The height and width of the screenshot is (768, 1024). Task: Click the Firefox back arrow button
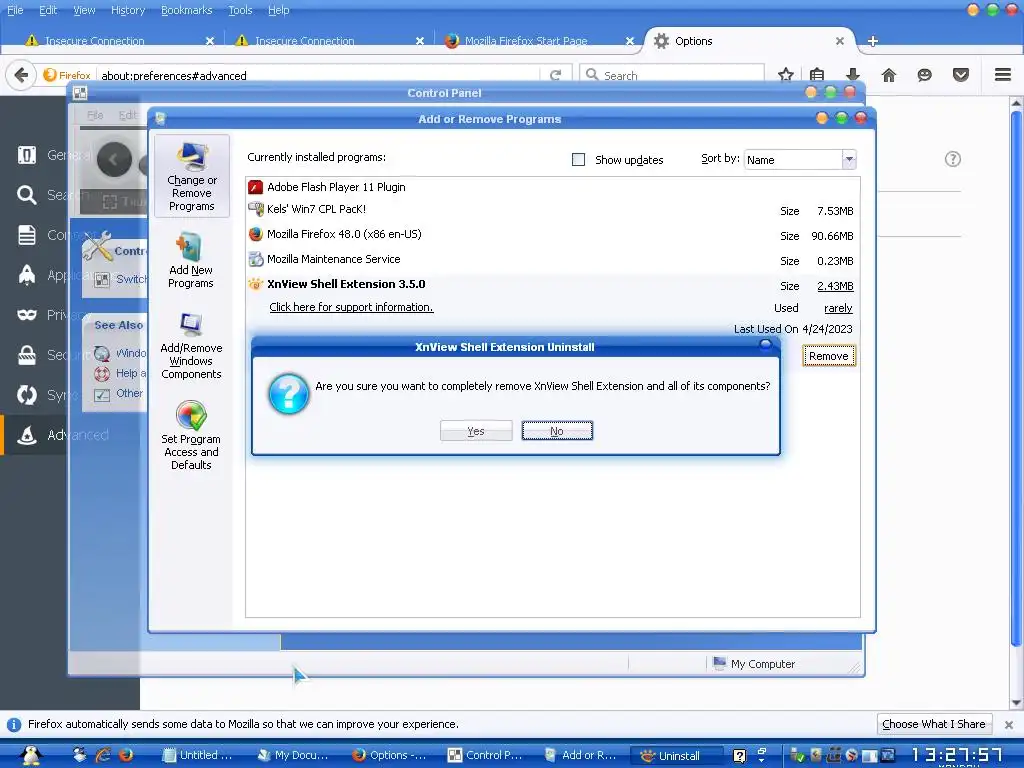coord(22,75)
